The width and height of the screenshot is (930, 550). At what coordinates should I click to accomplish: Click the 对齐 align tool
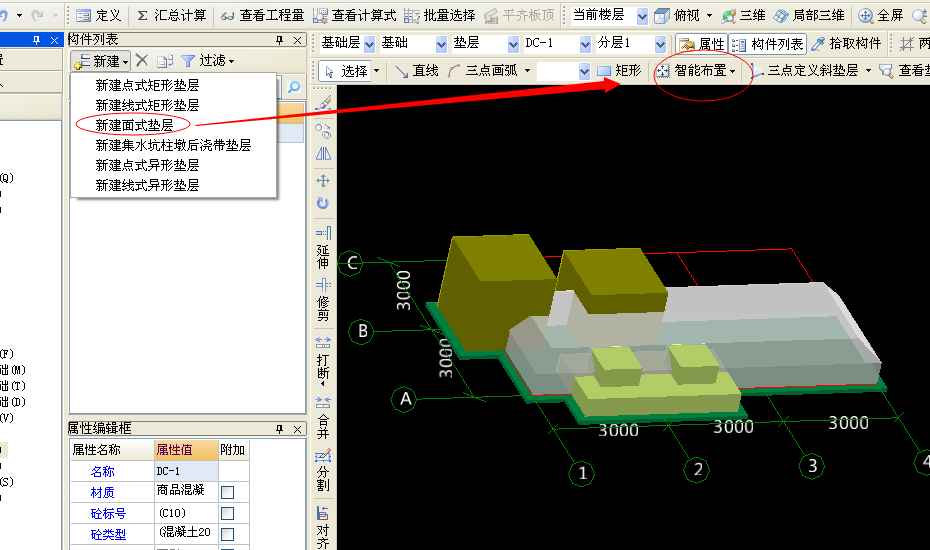click(x=323, y=526)
